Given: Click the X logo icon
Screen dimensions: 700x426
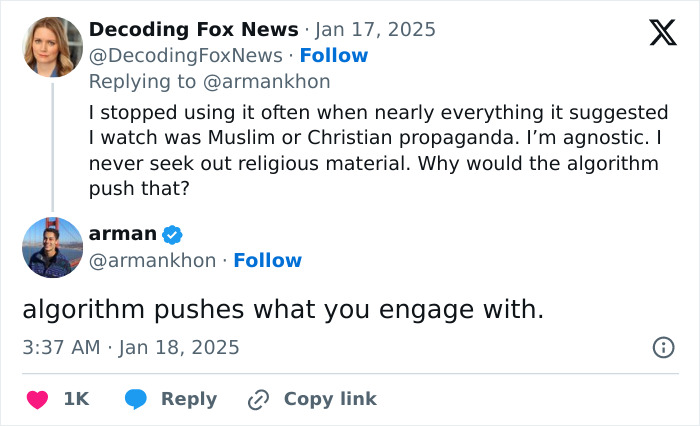Looking at the screenshot, I should [x=662, y=33].
